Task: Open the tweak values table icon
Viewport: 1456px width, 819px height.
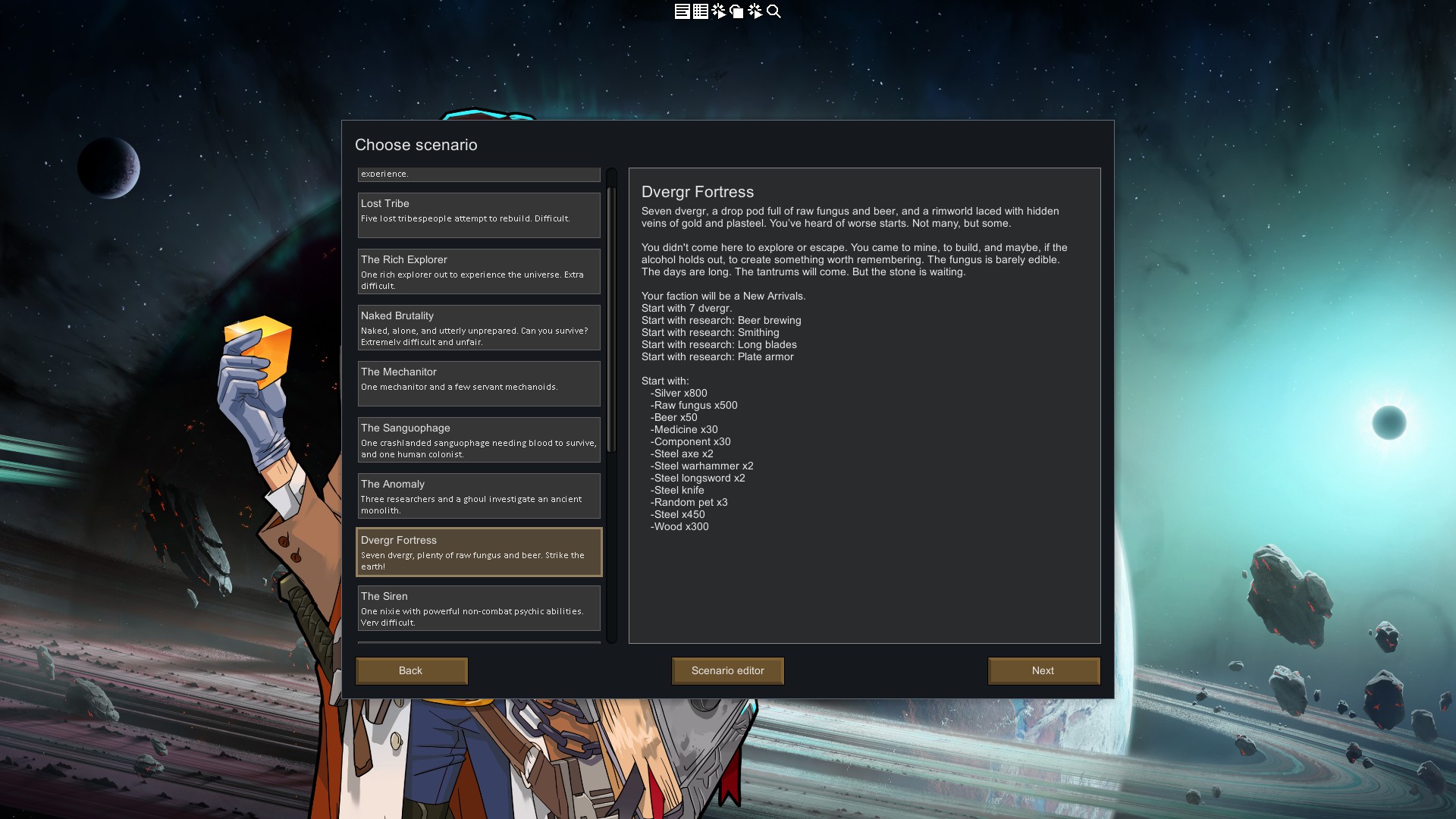Action: [701, 11]
